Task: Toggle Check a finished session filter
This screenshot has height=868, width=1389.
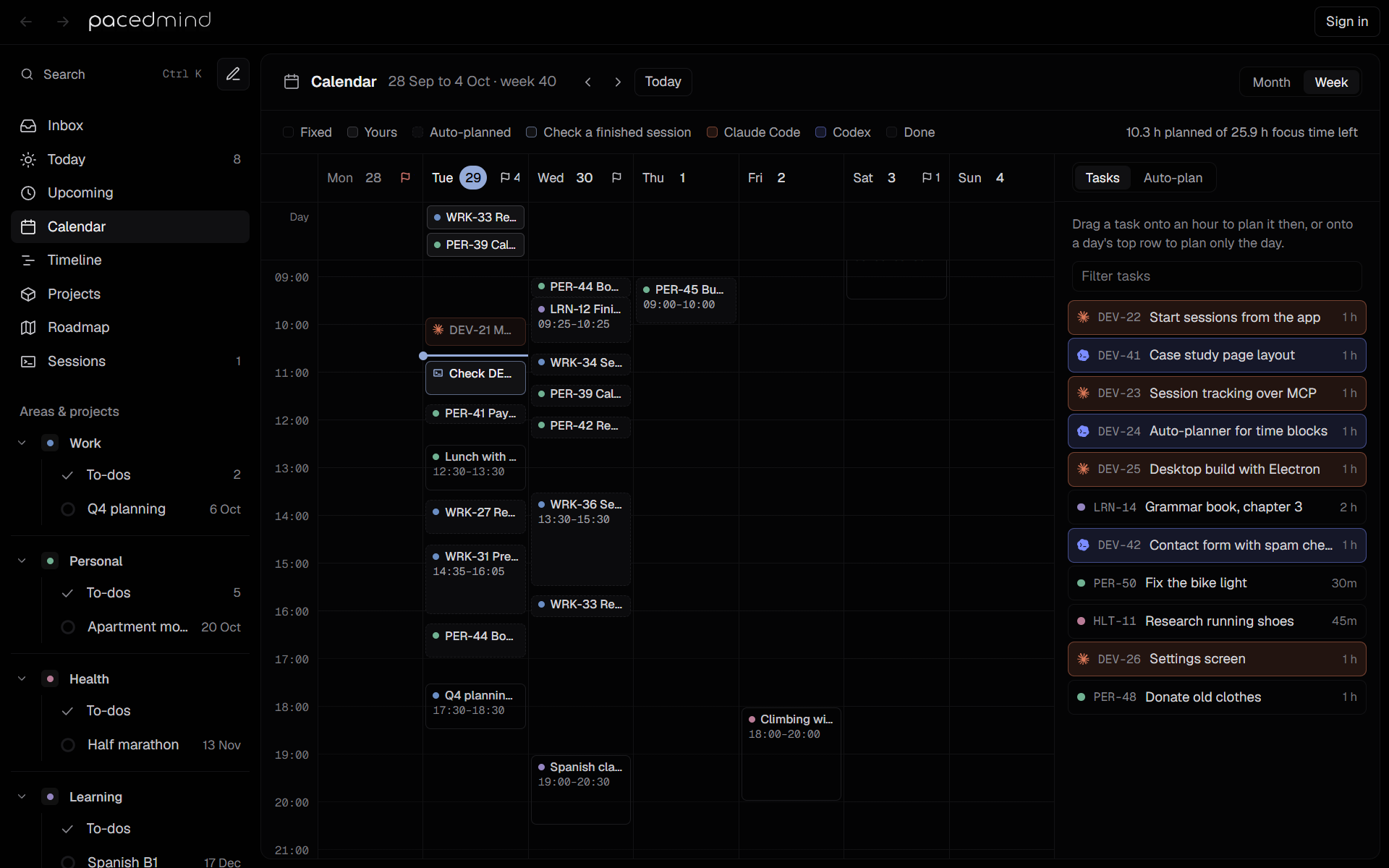Action: click(x=531, y=132)
